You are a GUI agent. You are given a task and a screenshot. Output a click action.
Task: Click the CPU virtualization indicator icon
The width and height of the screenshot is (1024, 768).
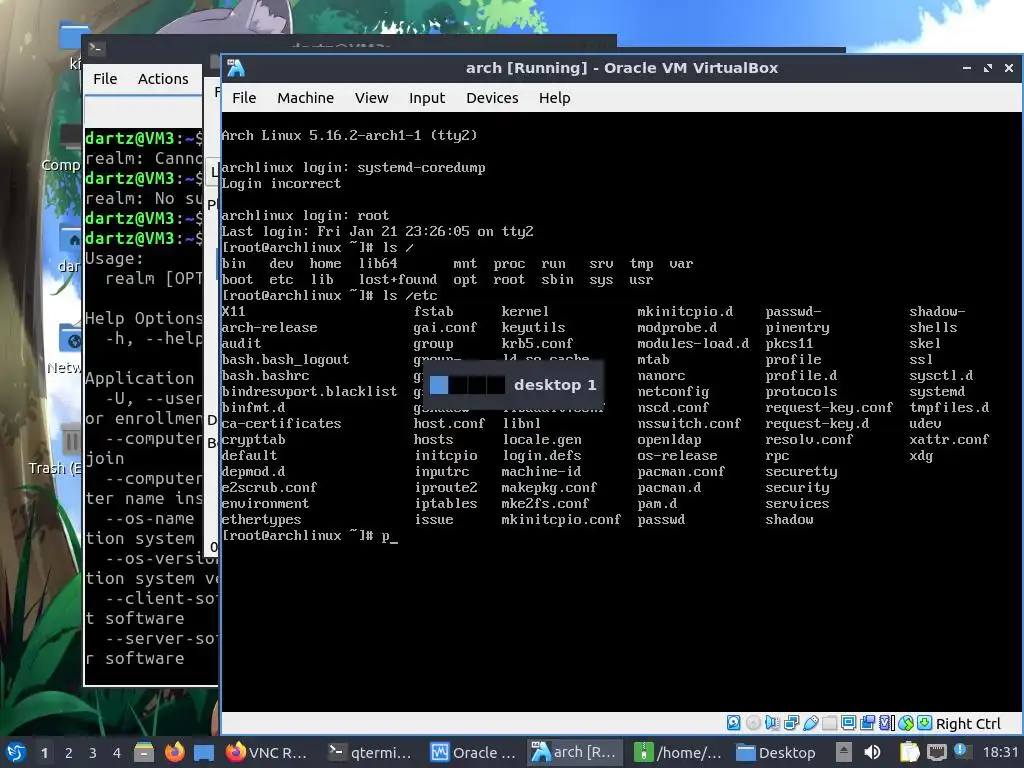886,723
